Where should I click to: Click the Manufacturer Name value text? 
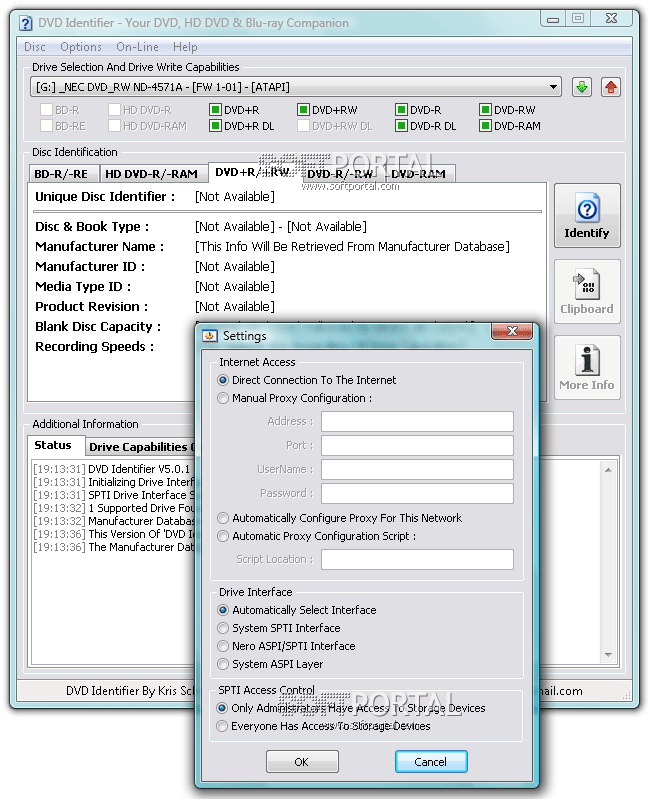[x=352, y=247]
